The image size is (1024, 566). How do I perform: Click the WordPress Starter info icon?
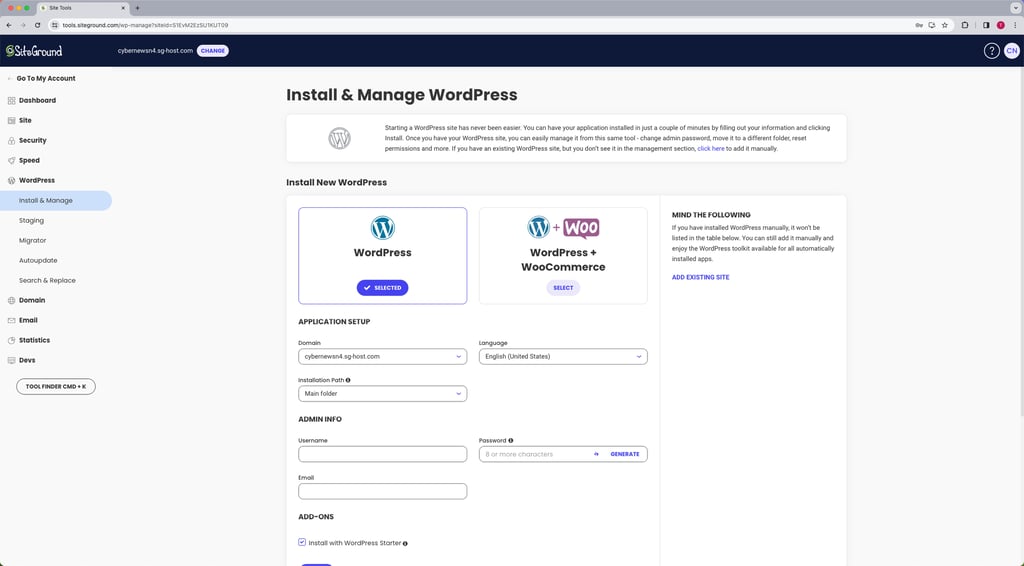(x=406, y=544)
